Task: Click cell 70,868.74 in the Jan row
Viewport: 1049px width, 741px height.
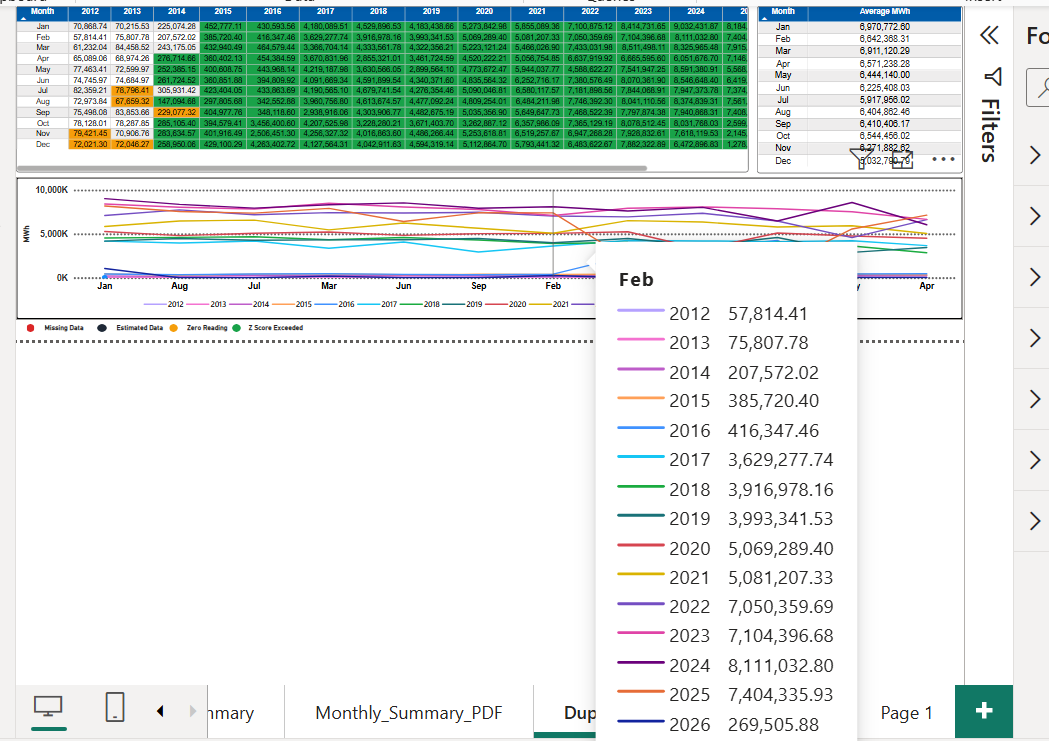Action: [90, 26]
